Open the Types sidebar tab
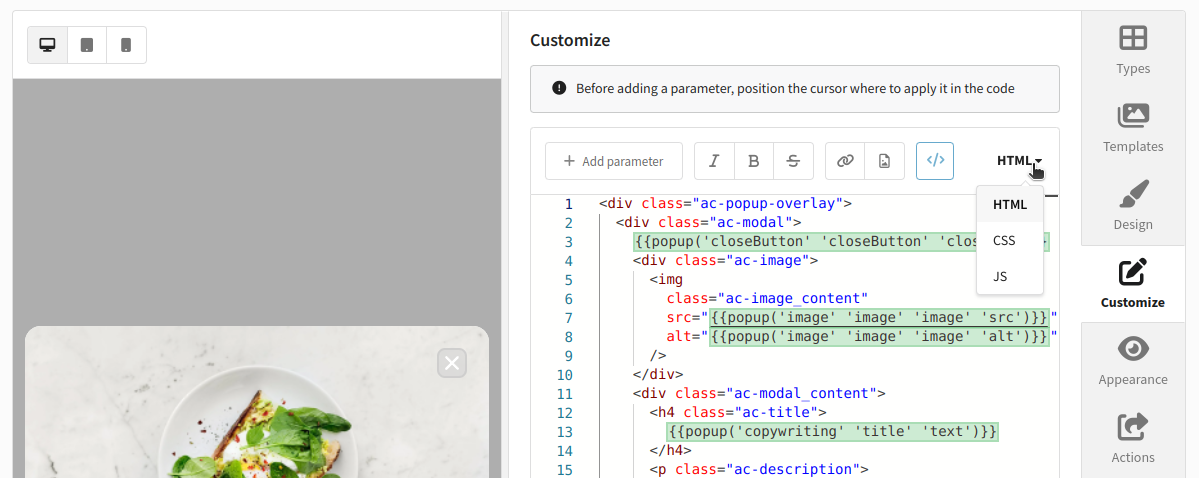This screenshot has width=1199, height=478. tap(1132, 50)
